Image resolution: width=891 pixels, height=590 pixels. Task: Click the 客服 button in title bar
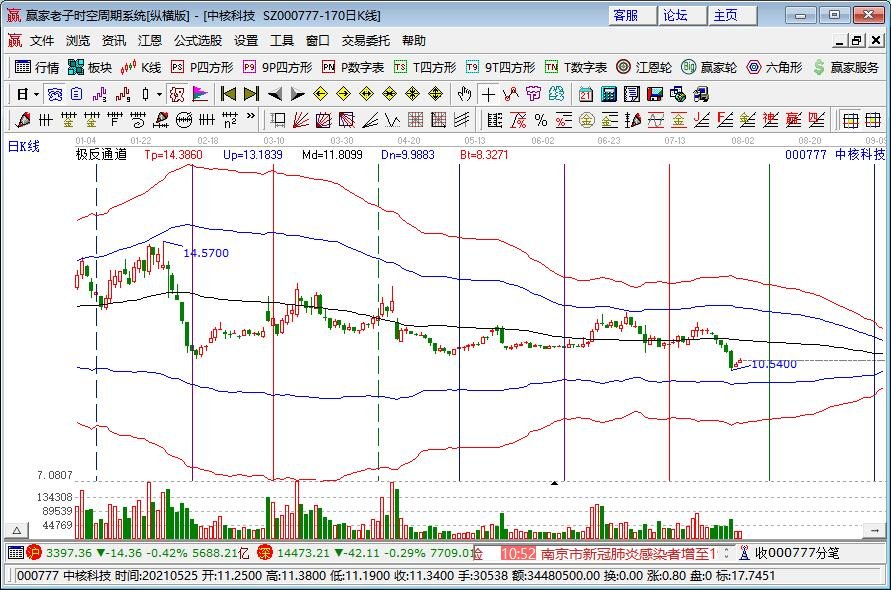pos(627,15)
